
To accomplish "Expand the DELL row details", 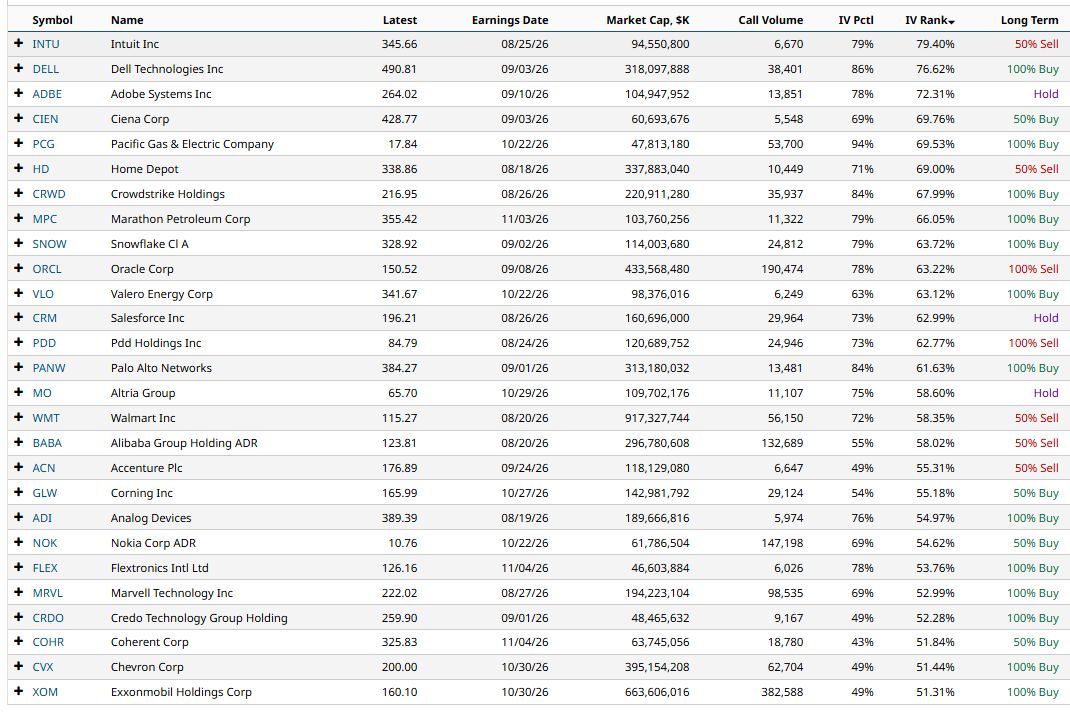I will click(x=18, y=68).
